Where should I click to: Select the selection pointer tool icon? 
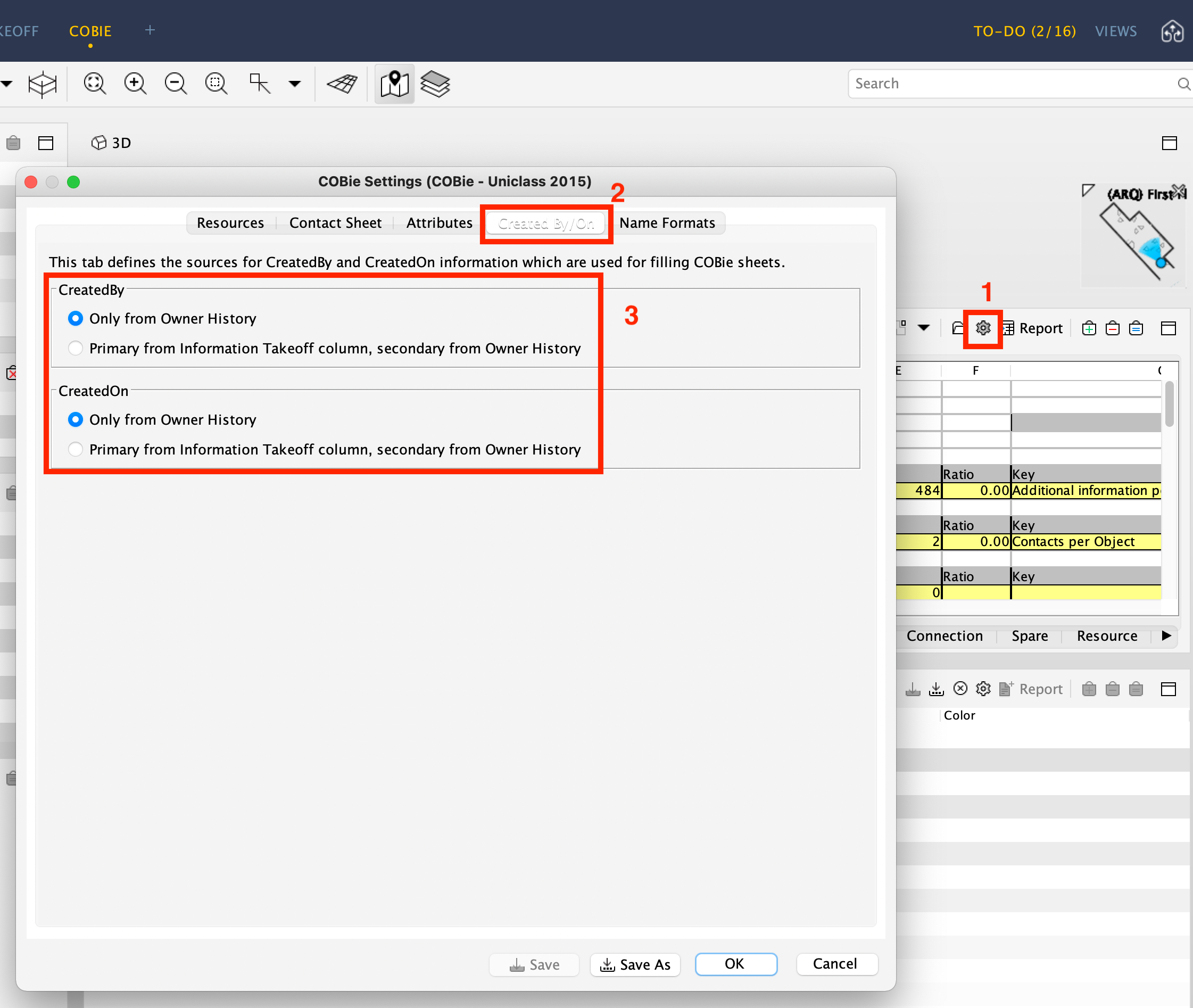pos(260,84)
